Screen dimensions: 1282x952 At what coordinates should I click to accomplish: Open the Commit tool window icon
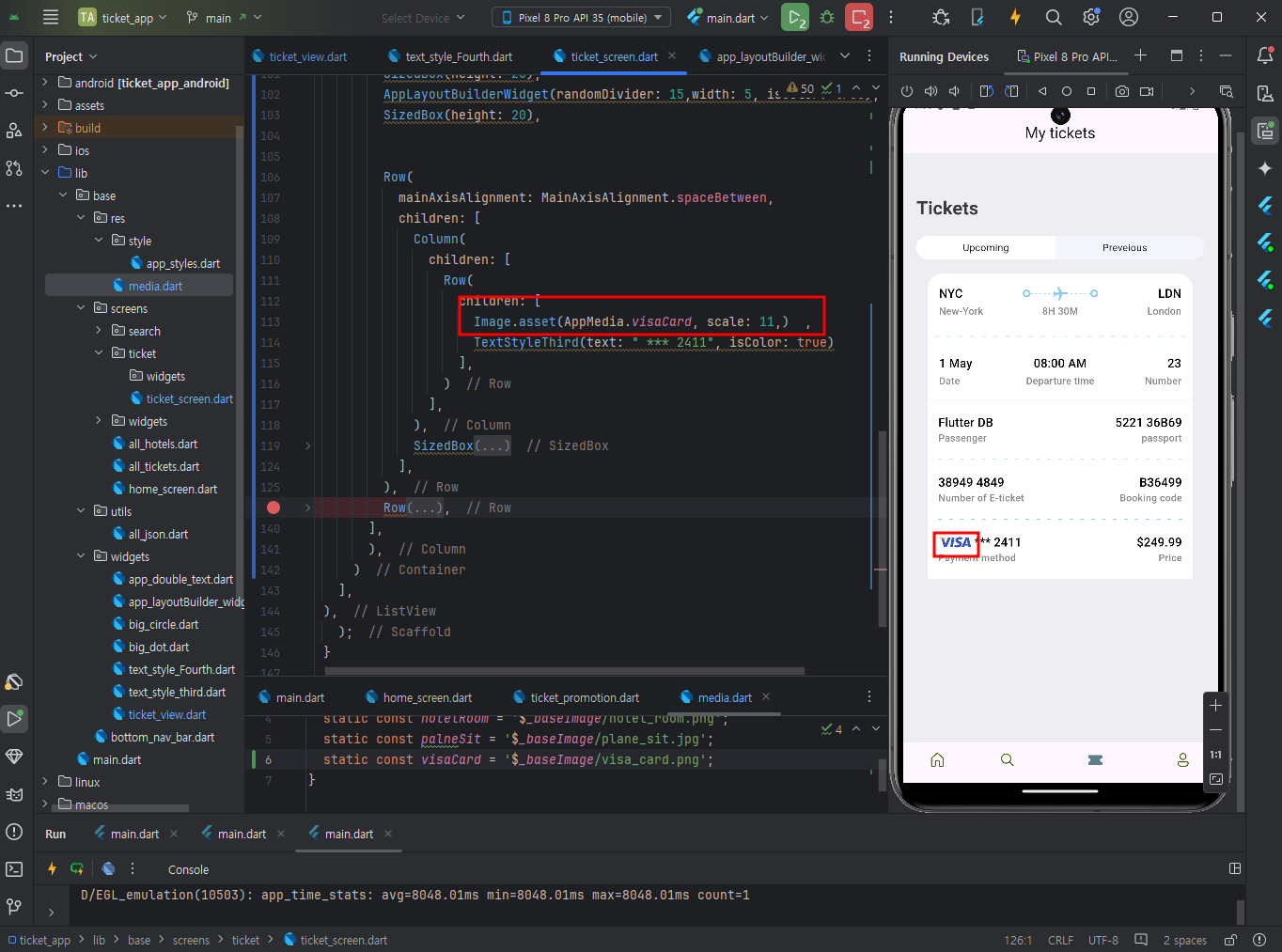coord(14,93)
